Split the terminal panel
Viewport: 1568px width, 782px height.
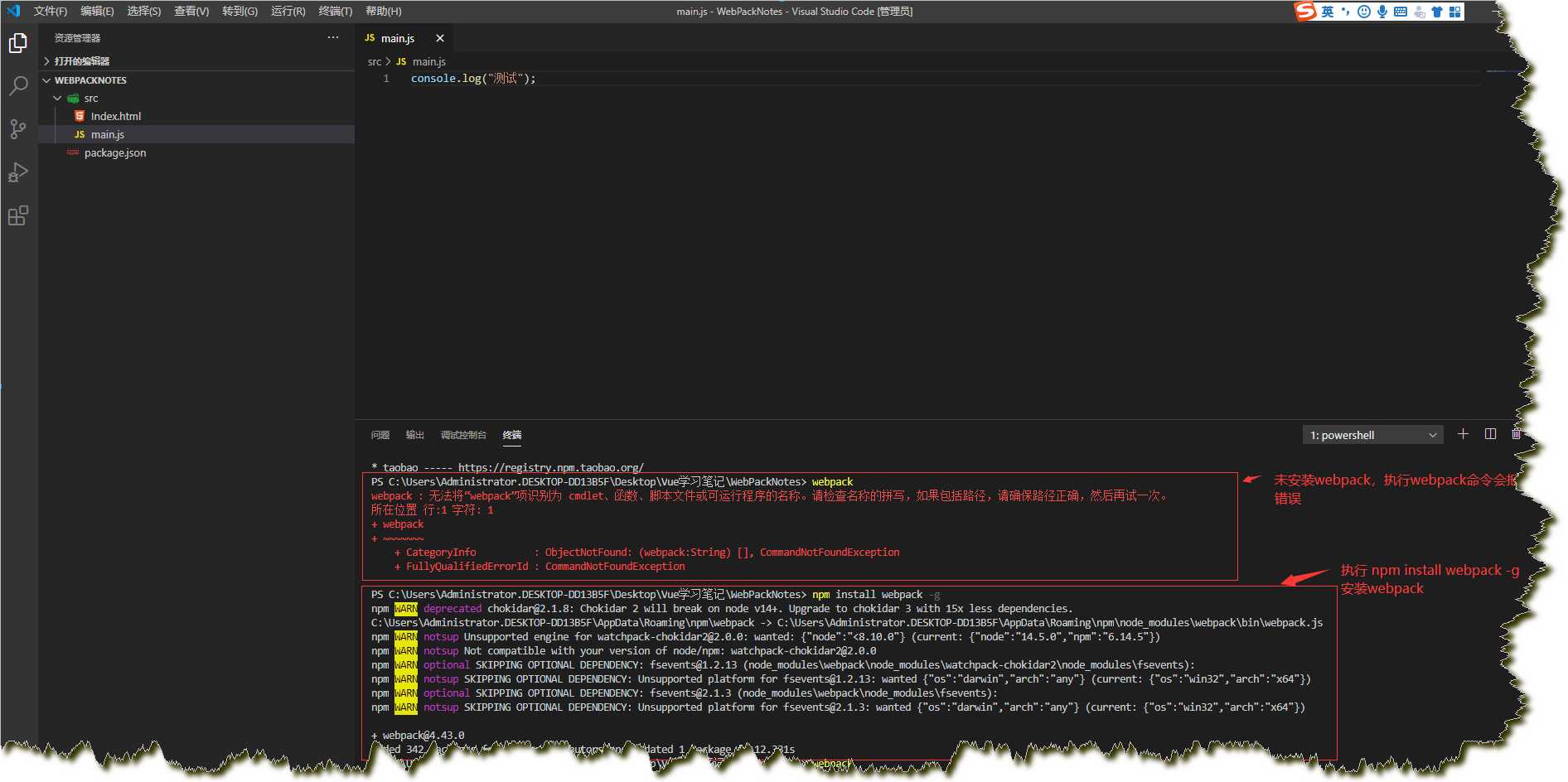1490,434
